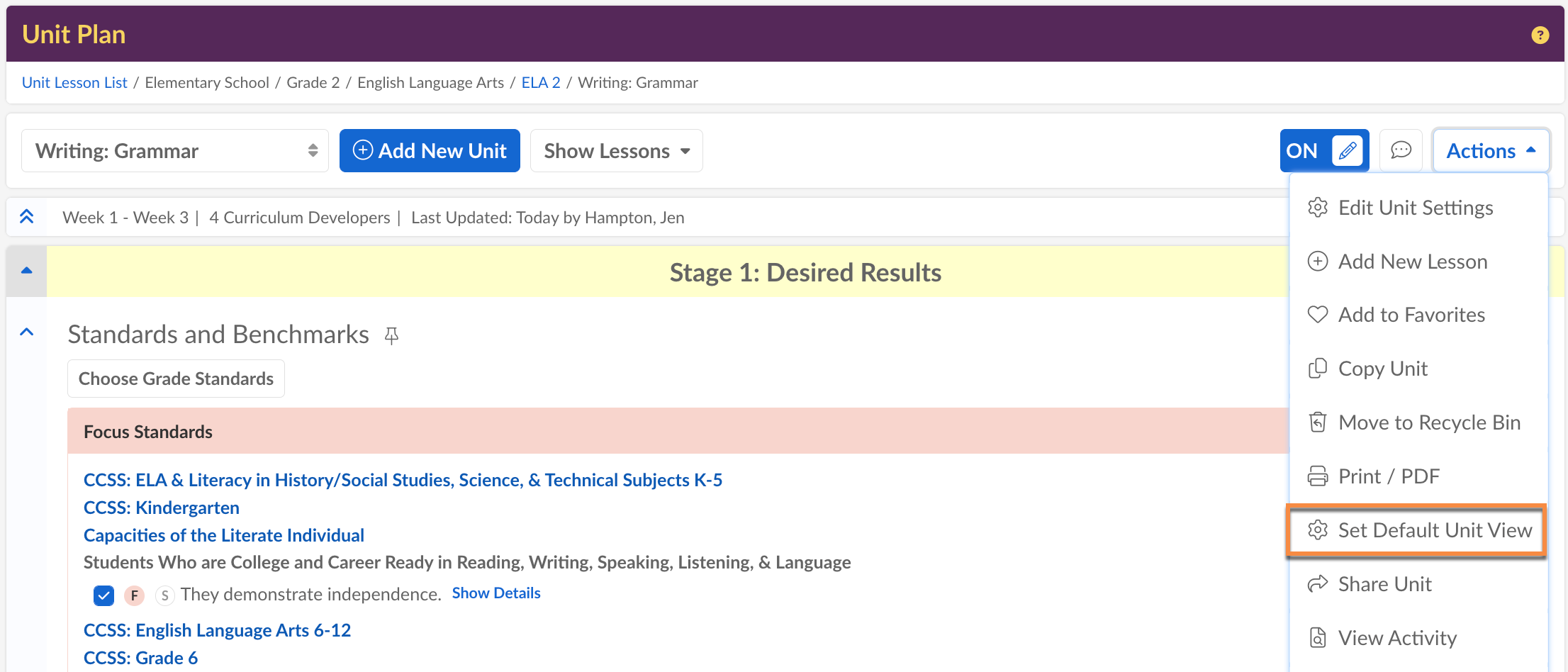
Task: Uncheck the 'They demonstrate independence' checkbox
Action: coord(103,595)
